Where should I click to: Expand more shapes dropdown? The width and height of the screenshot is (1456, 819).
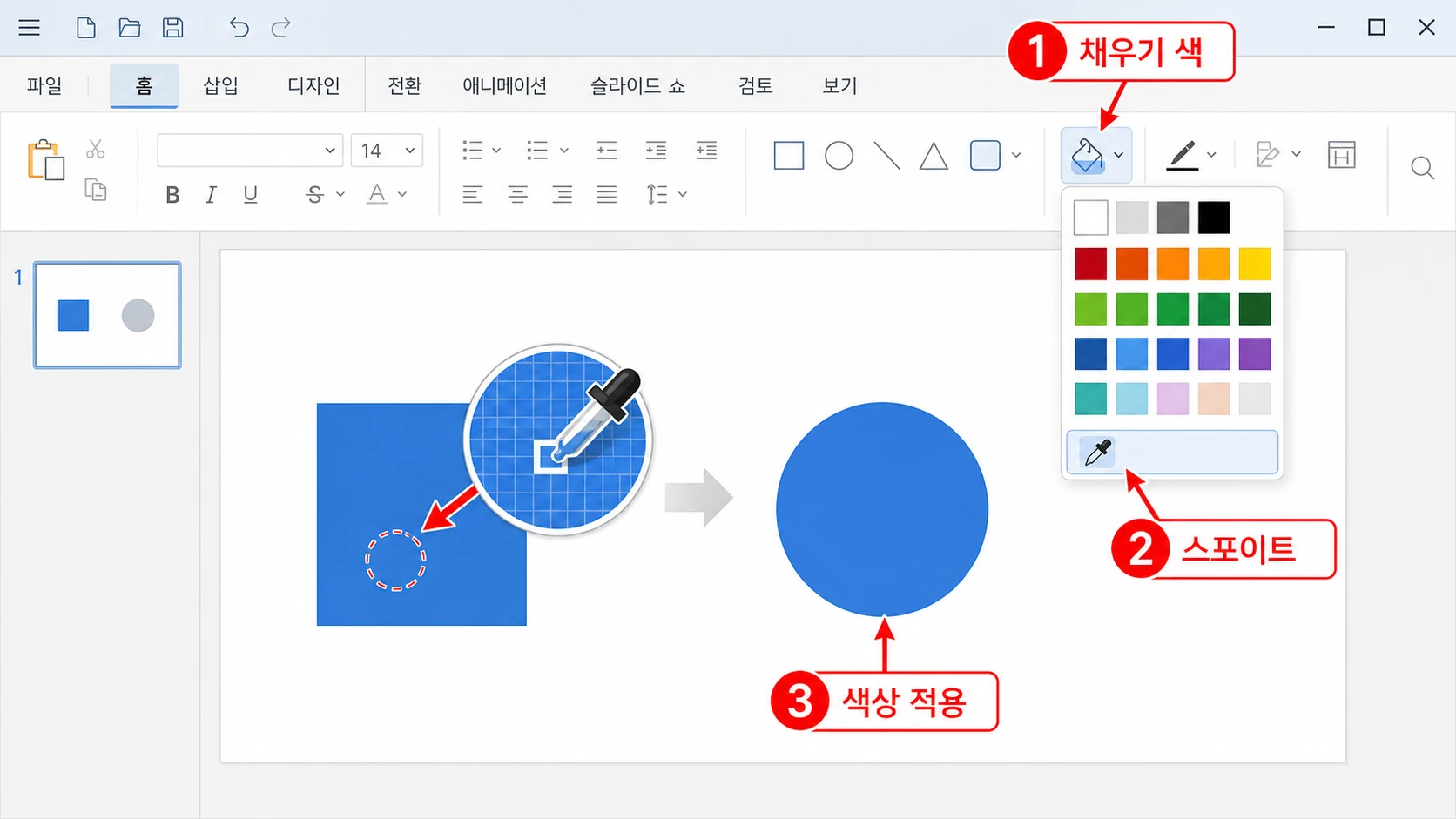click(1016, 156)
